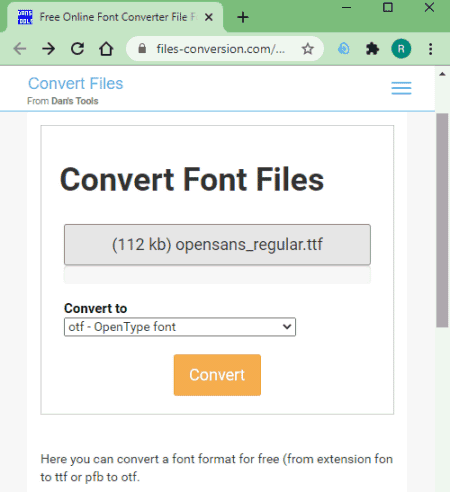Open the browser home page
The image size is (450, 492).
pyautogui.click(x=106, y=49)
